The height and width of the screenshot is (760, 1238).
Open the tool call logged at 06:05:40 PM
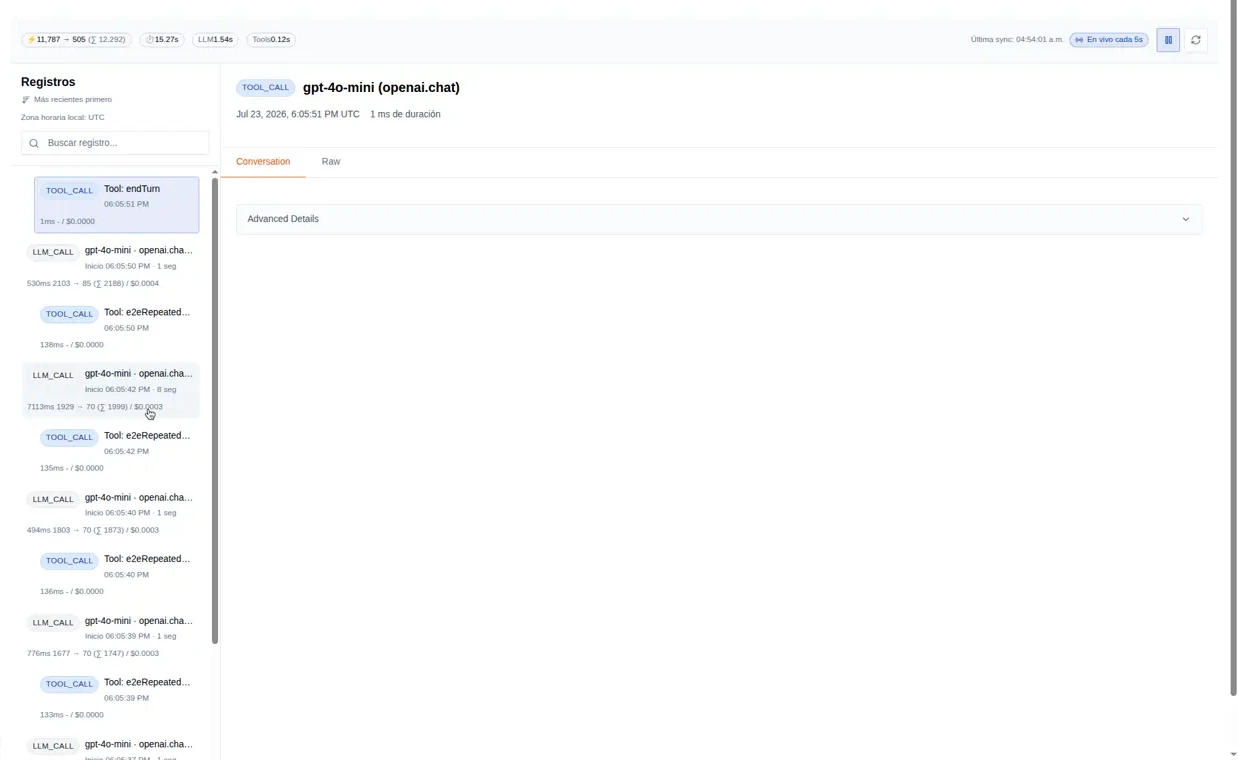116,575
